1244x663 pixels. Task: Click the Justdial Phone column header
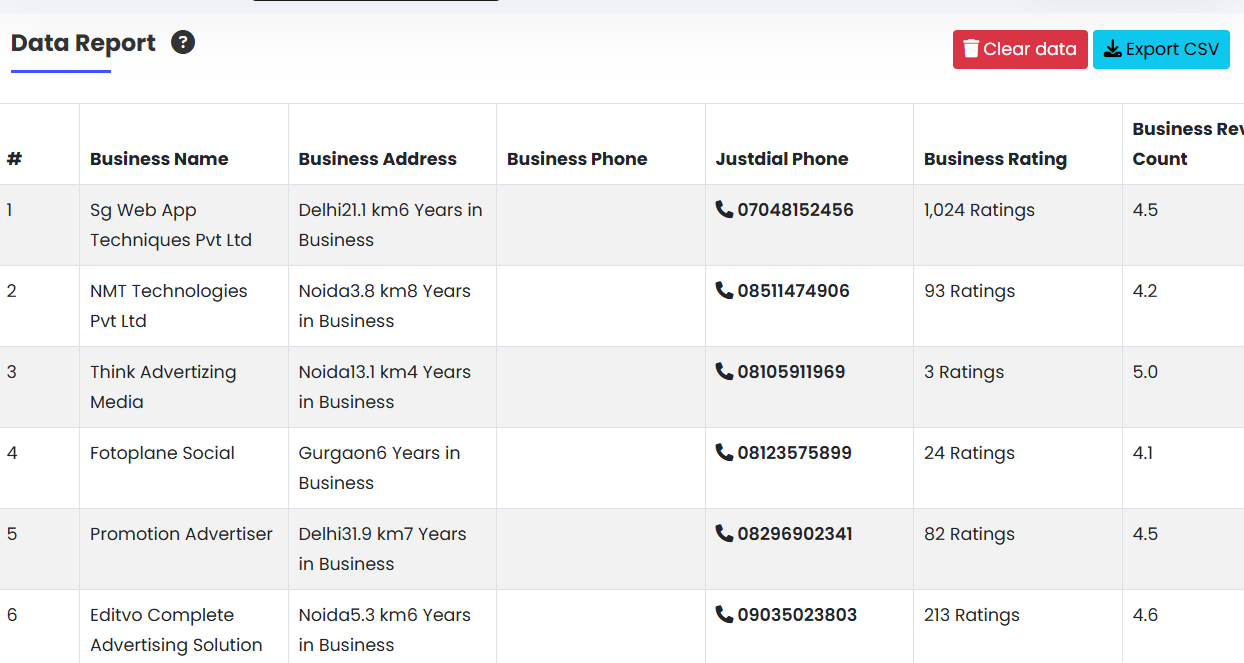[x=781, y=159]
